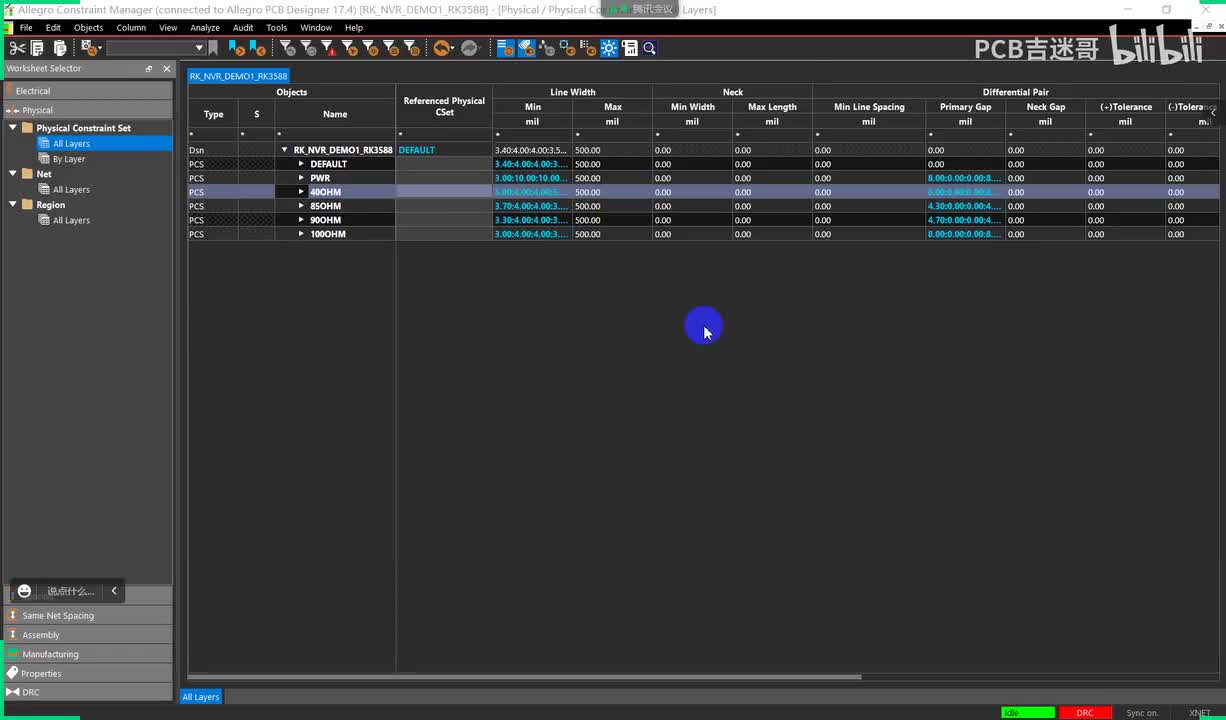Go to the previous bookmark icon

coord(257,48)
